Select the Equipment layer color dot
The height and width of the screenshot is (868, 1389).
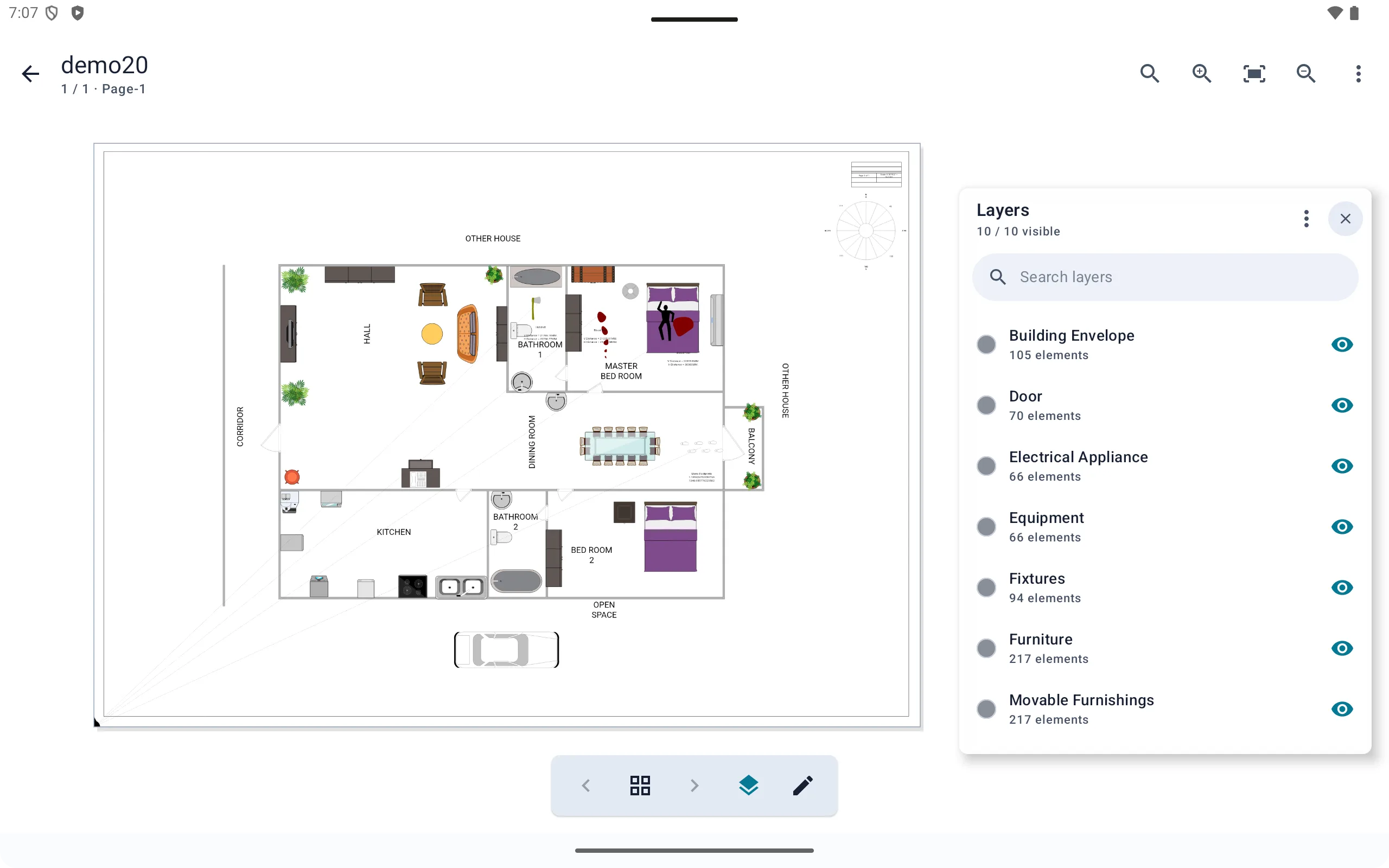tap(986, 527)
